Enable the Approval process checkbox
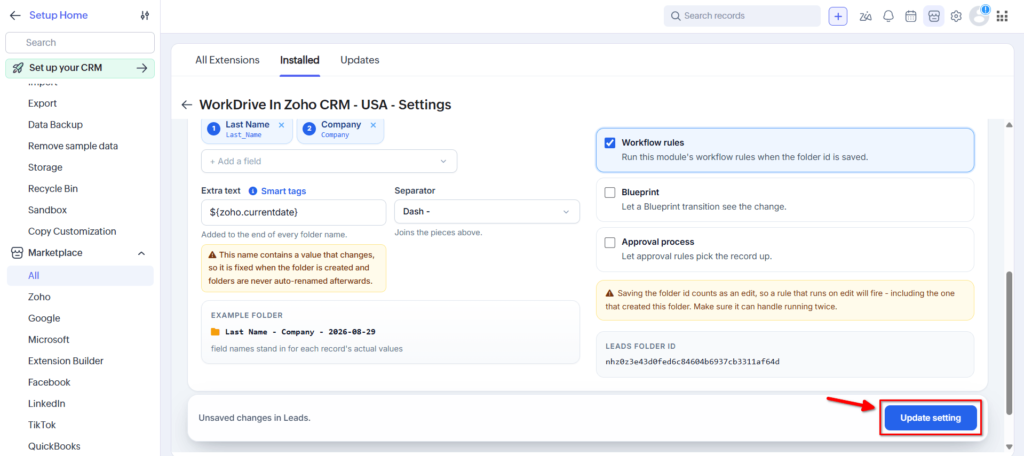Image resolution: width=1024 pixels, height=456 pixels. (x=610, y=242)
